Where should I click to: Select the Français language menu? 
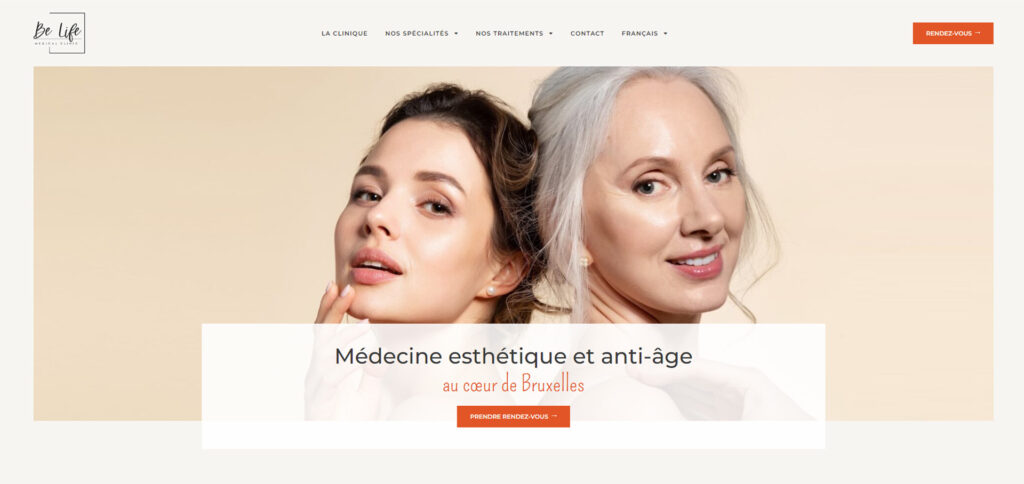pos(639,33)
